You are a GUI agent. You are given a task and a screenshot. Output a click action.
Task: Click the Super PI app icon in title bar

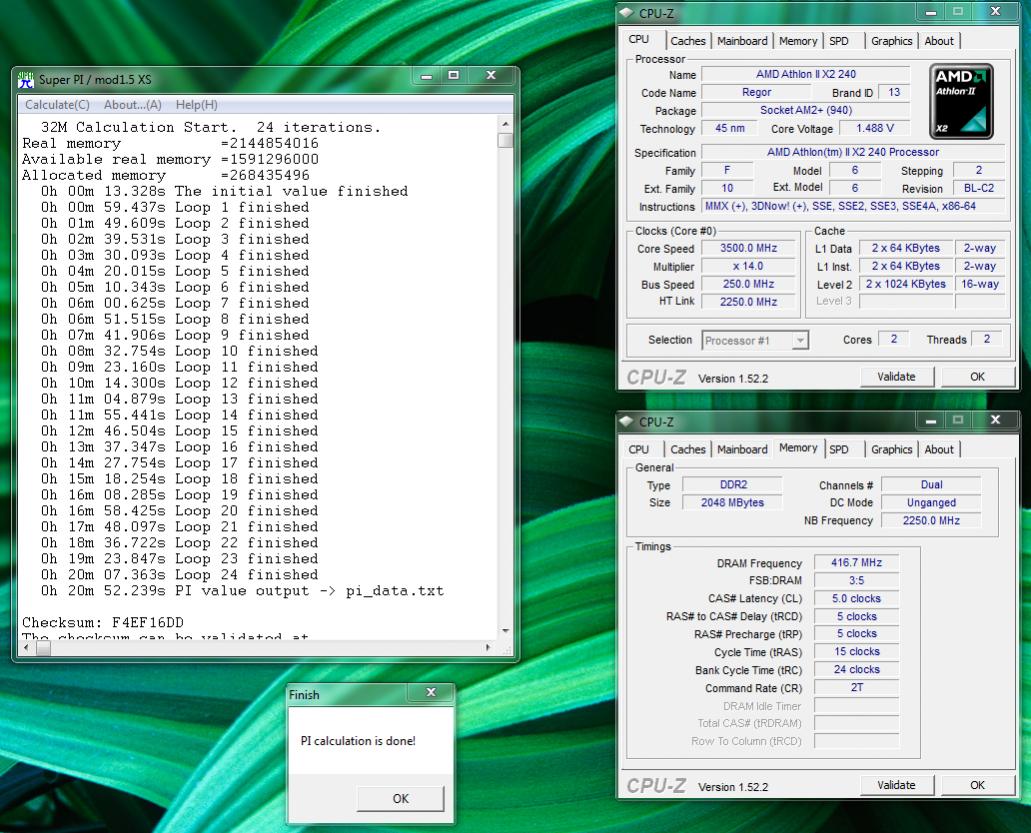tap(26, 80)
